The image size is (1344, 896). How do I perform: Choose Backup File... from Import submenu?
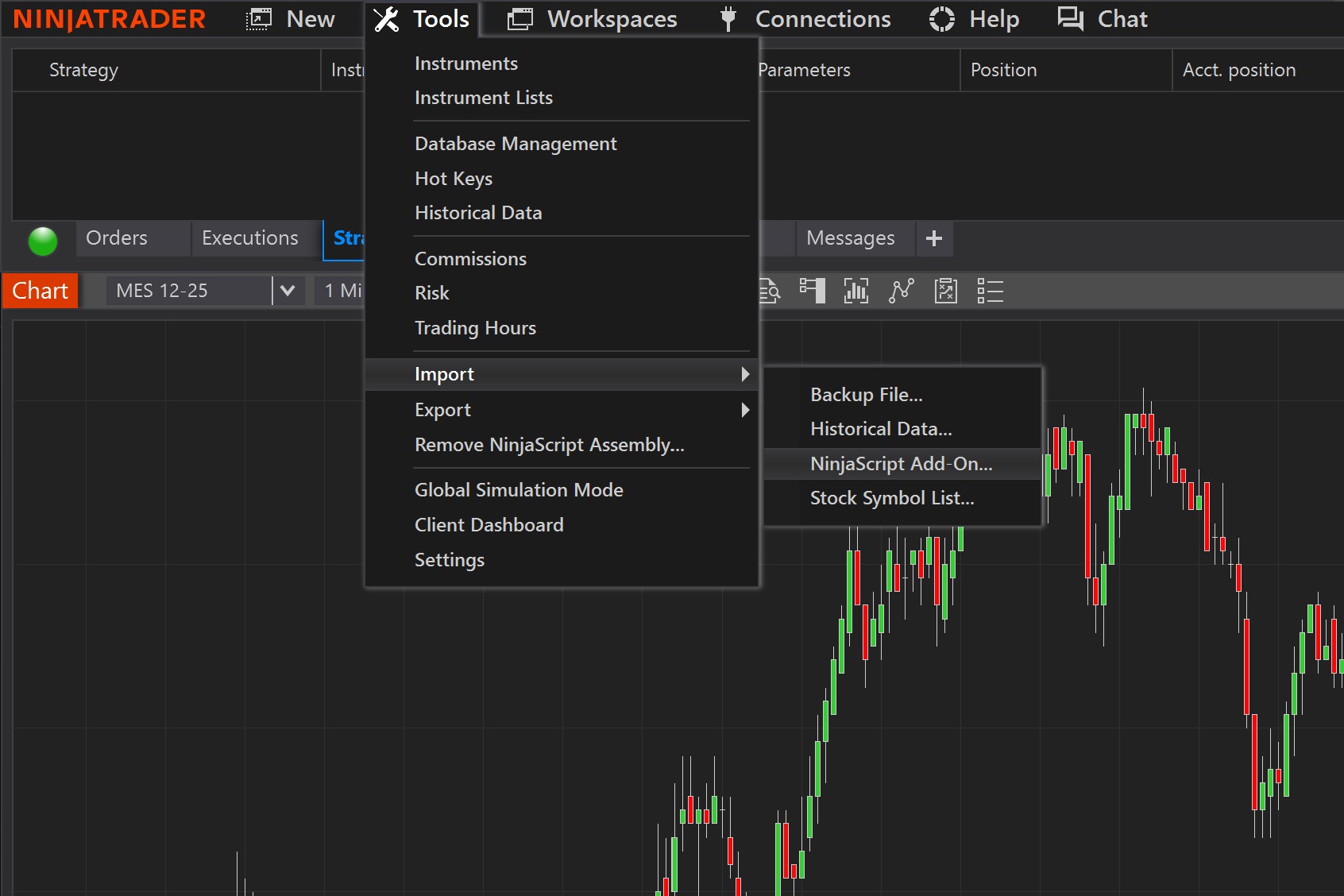(866, 395)
